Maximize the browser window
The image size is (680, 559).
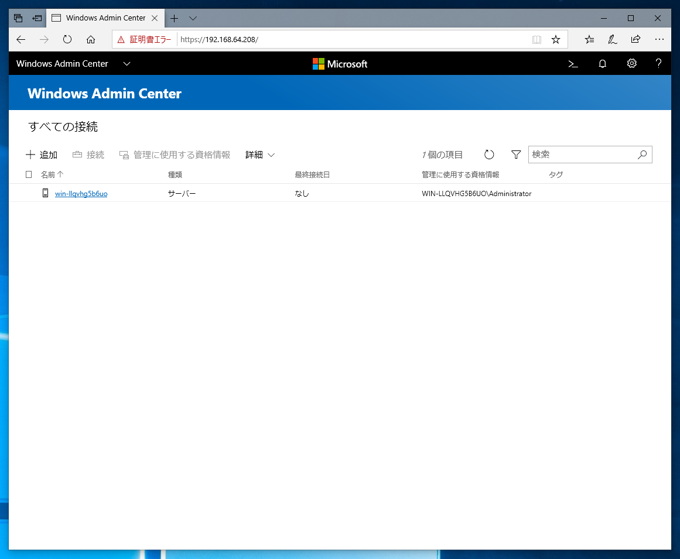(631, 18)
